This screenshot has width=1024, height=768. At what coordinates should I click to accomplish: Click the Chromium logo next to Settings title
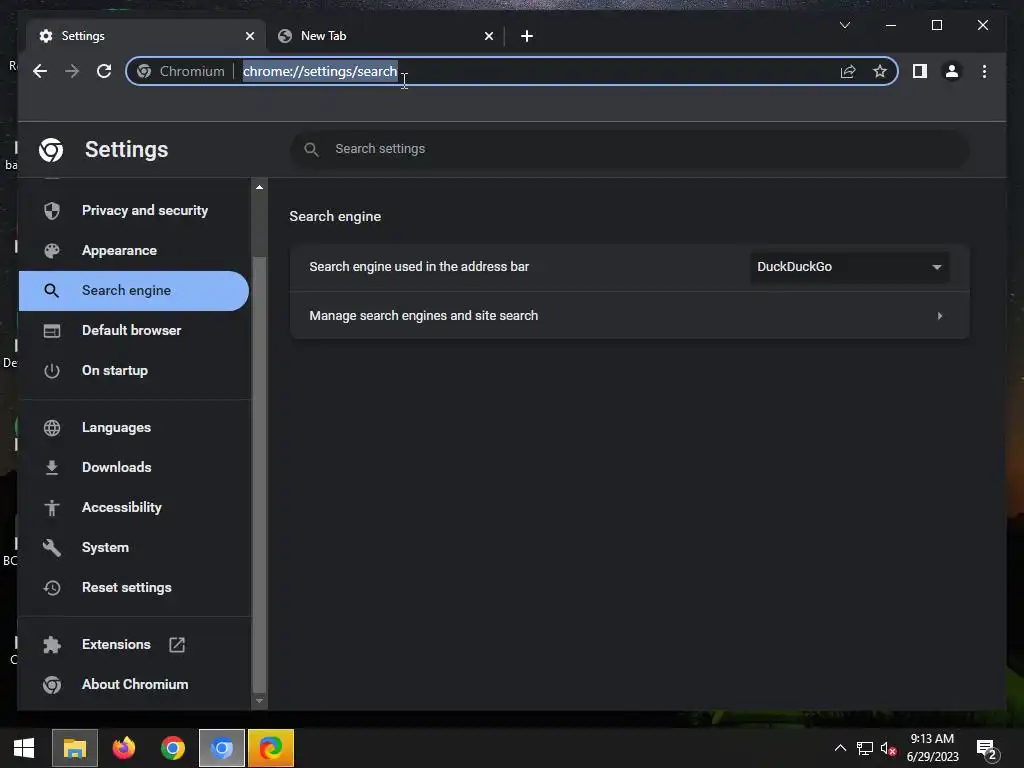click(x=51, y=150)
